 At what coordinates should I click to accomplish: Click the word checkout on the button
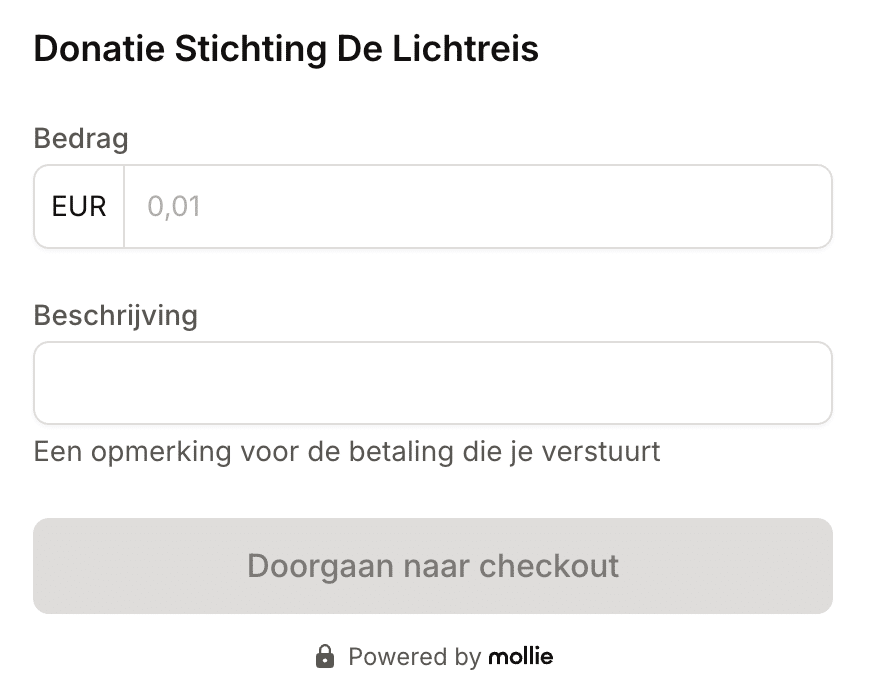point(549,566)
